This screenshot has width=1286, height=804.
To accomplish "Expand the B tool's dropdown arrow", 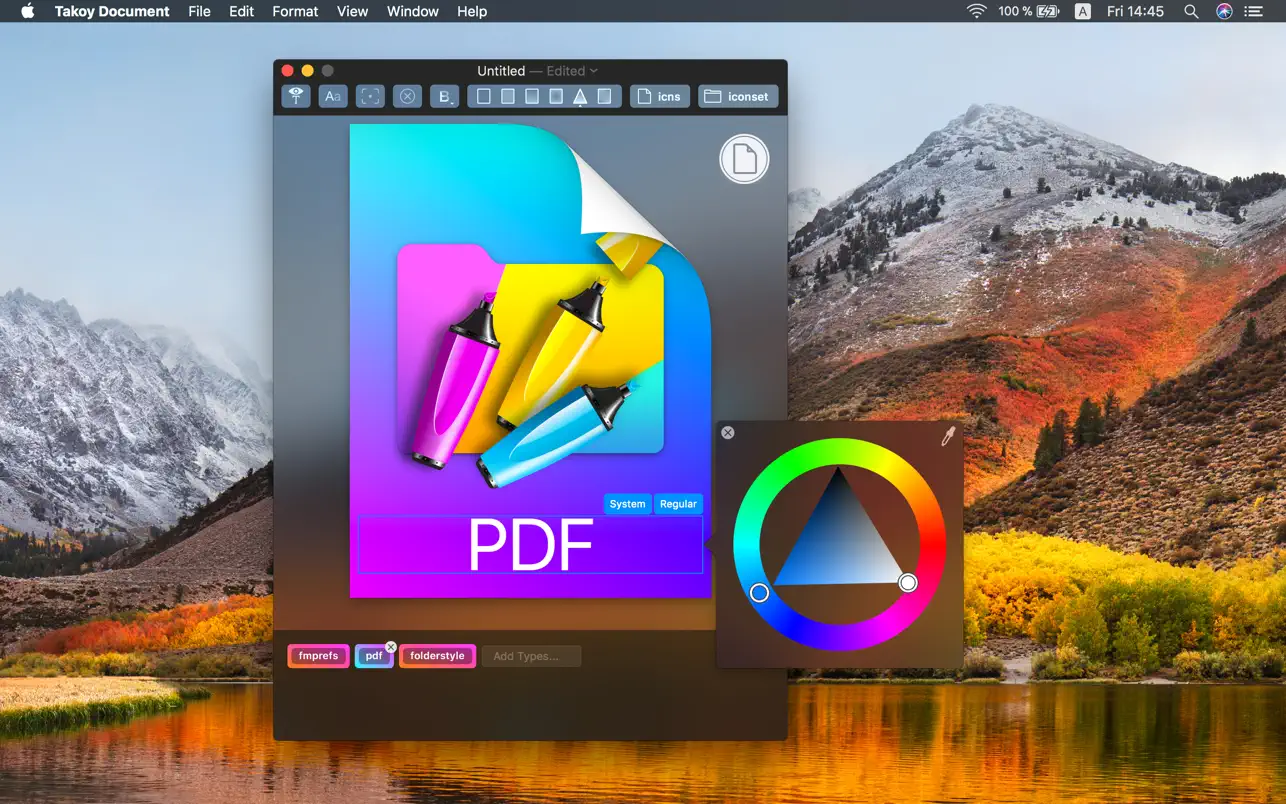I will tap(453, 101).
